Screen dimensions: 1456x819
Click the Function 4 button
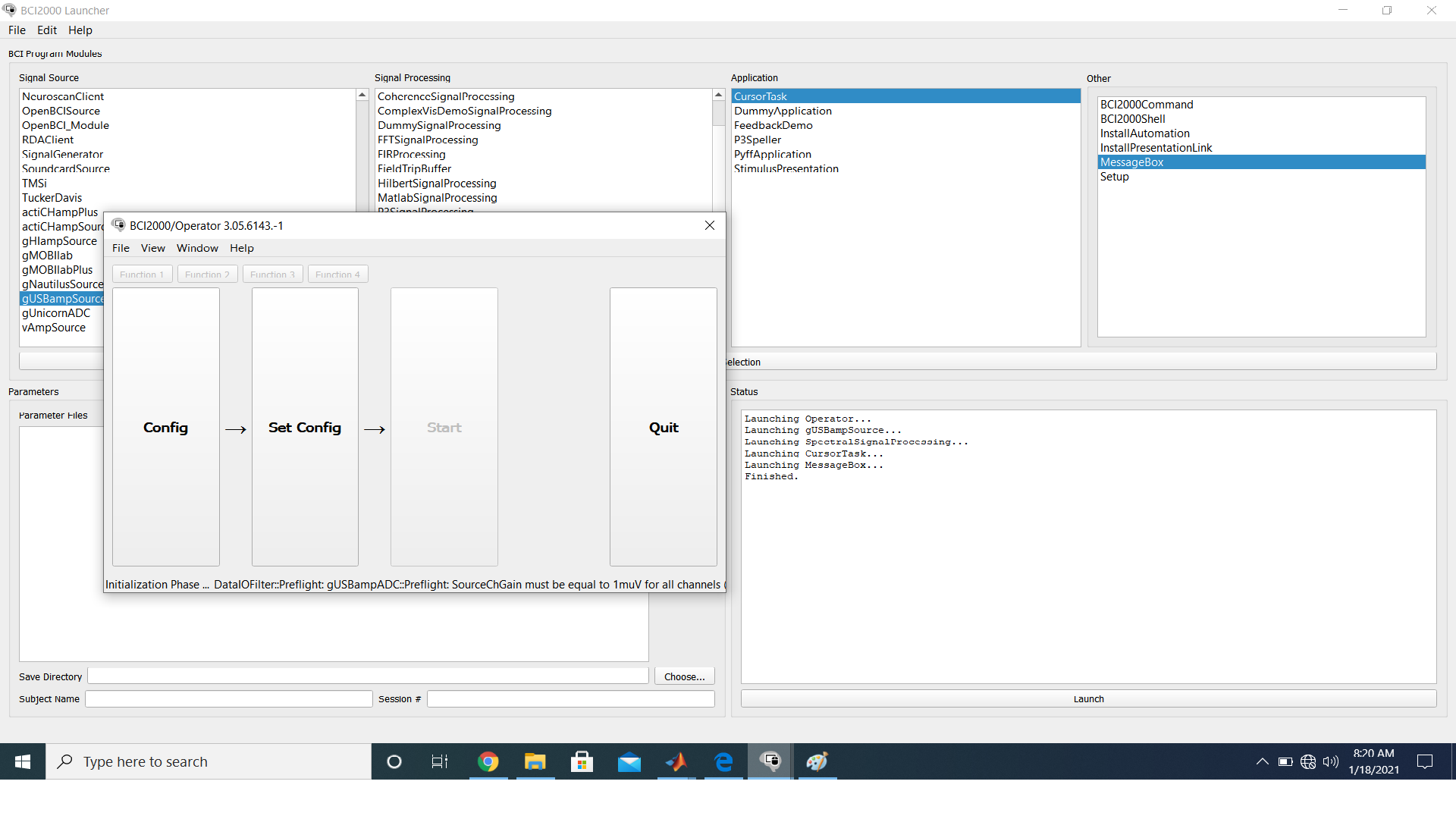338,274
